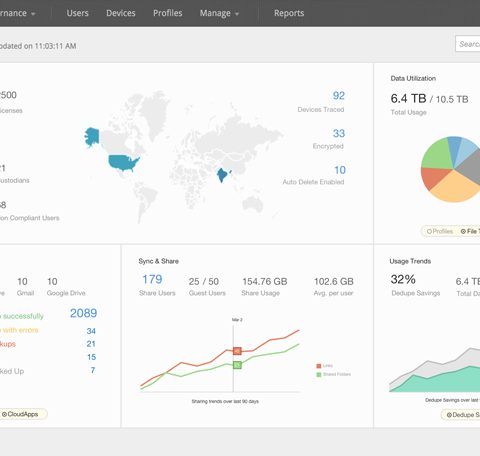Image resolution: width=480 pixels, height=456 pixels.
Task: Focus the Search input field
Action: tap(468, 44)
